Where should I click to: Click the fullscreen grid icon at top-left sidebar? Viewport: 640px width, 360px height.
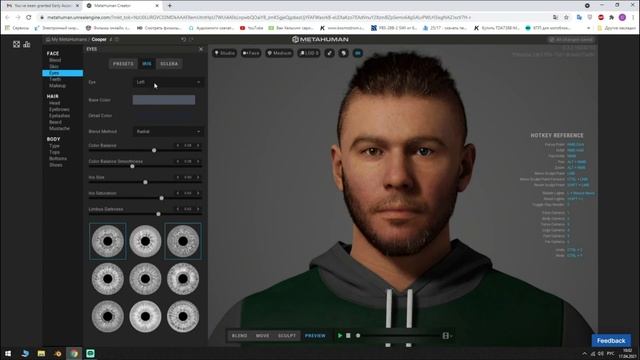tap(16, 44)
